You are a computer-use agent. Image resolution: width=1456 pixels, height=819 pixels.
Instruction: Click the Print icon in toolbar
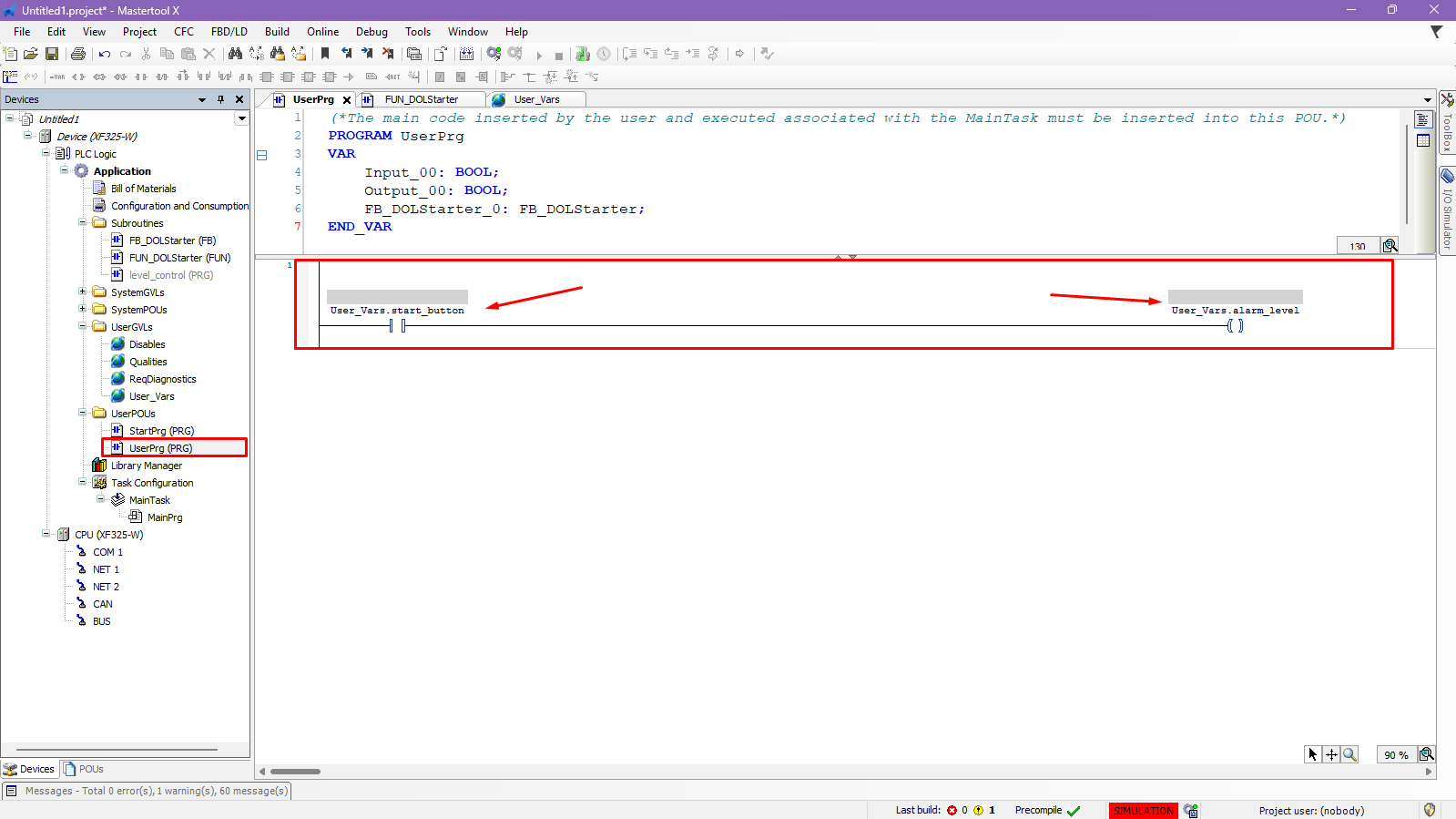coord(78,54)
